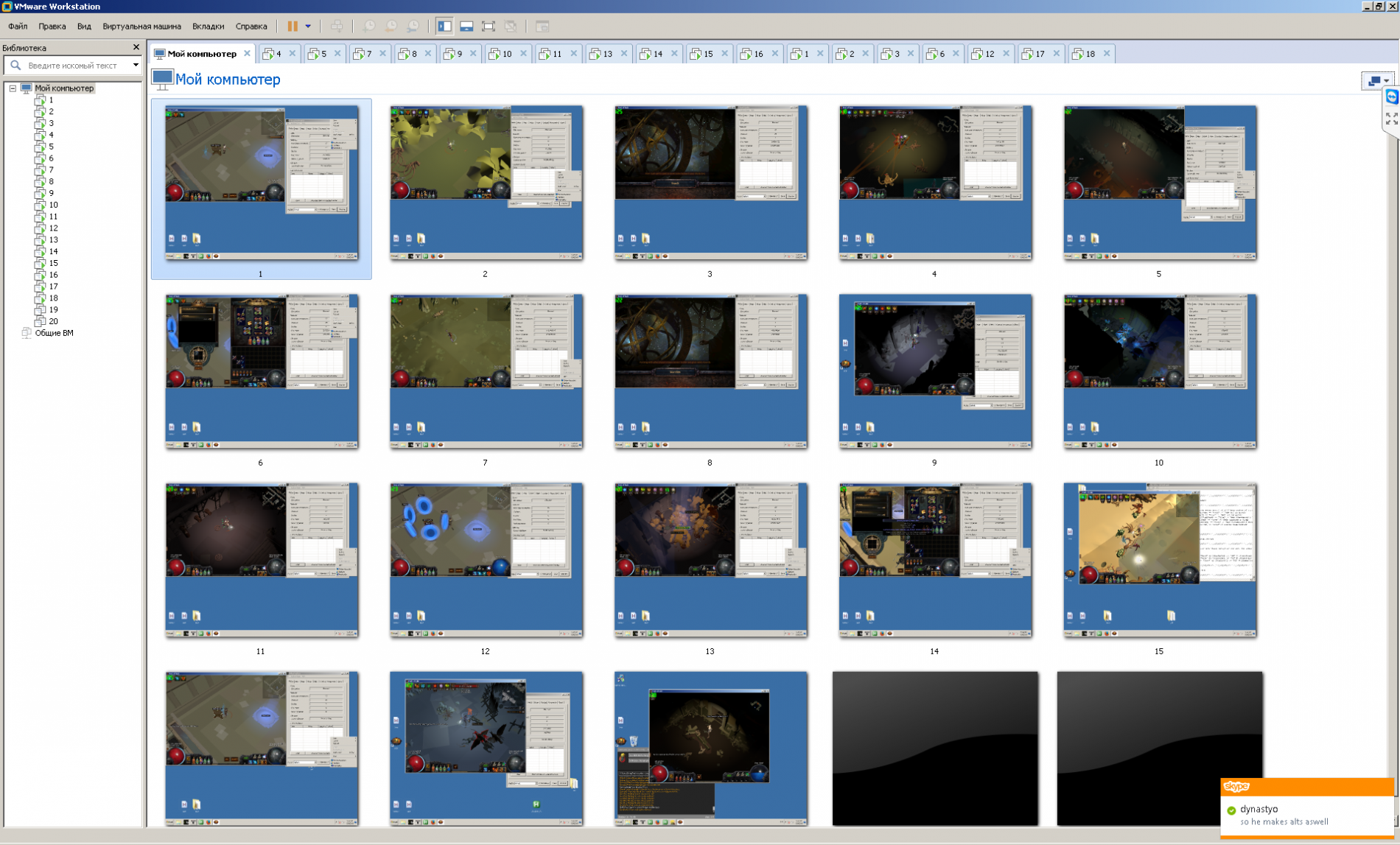1400x845 pixels.
Task: Enter full screen mode via toolbar icon
Action: 489,26
